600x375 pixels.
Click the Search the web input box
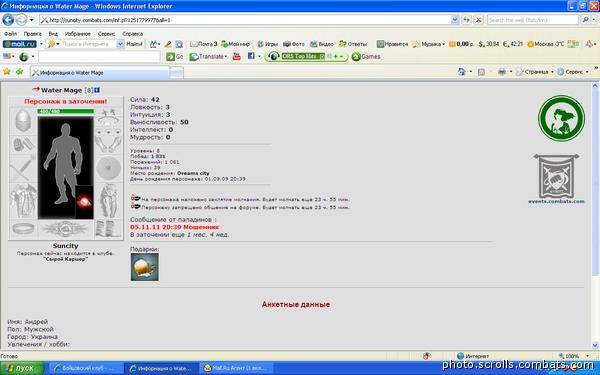[533, 20]
